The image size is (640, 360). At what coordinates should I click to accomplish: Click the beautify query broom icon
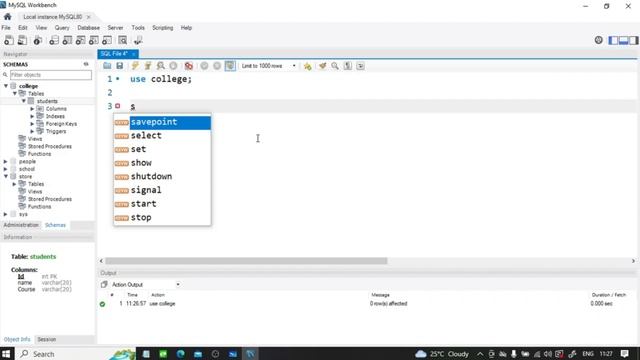(x=322, y=66)
